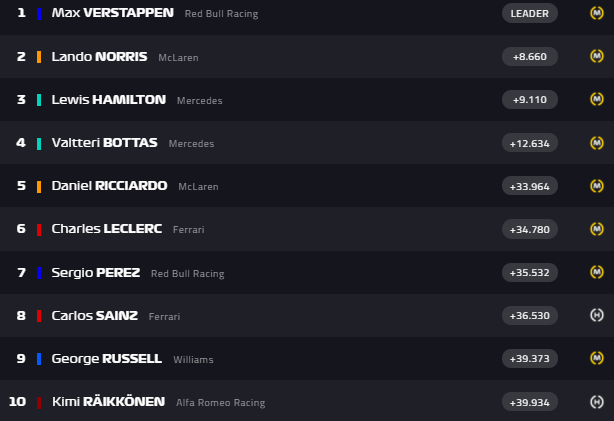Click the position 10 number
The image size is (614, 421).
pyautogui.click(x=17, y=401)
